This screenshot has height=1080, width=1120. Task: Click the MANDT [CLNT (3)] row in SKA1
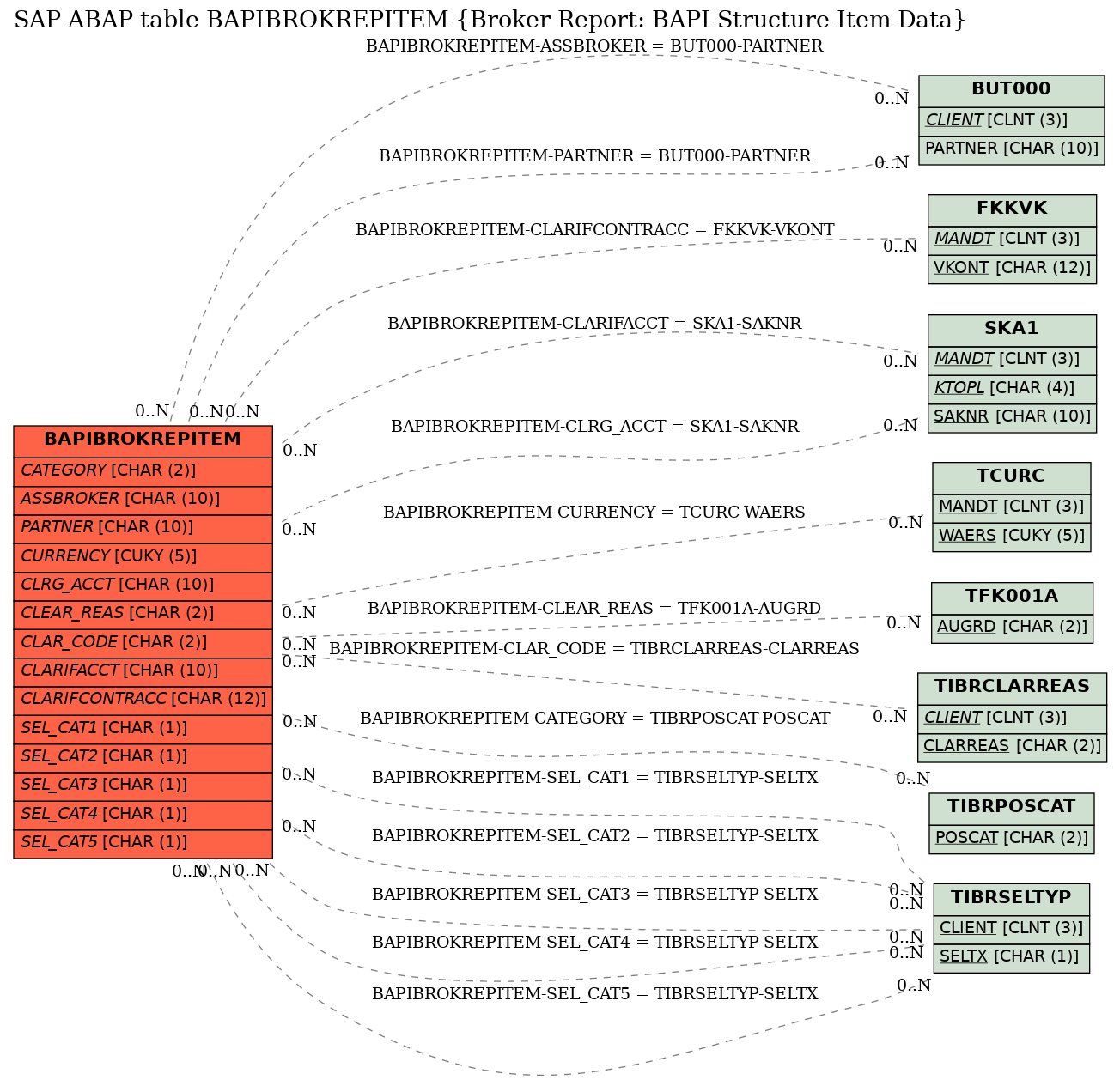point(1012,361)
